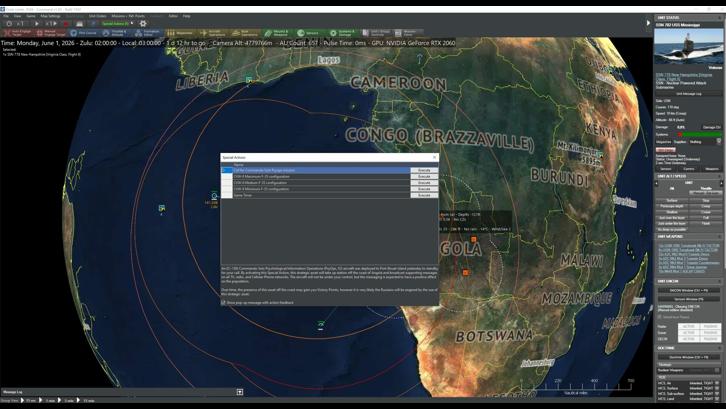The width and height of the screenshot is (726, 409).
Task: Open Systems & Damage toolbar button
Action: point(342,33)
